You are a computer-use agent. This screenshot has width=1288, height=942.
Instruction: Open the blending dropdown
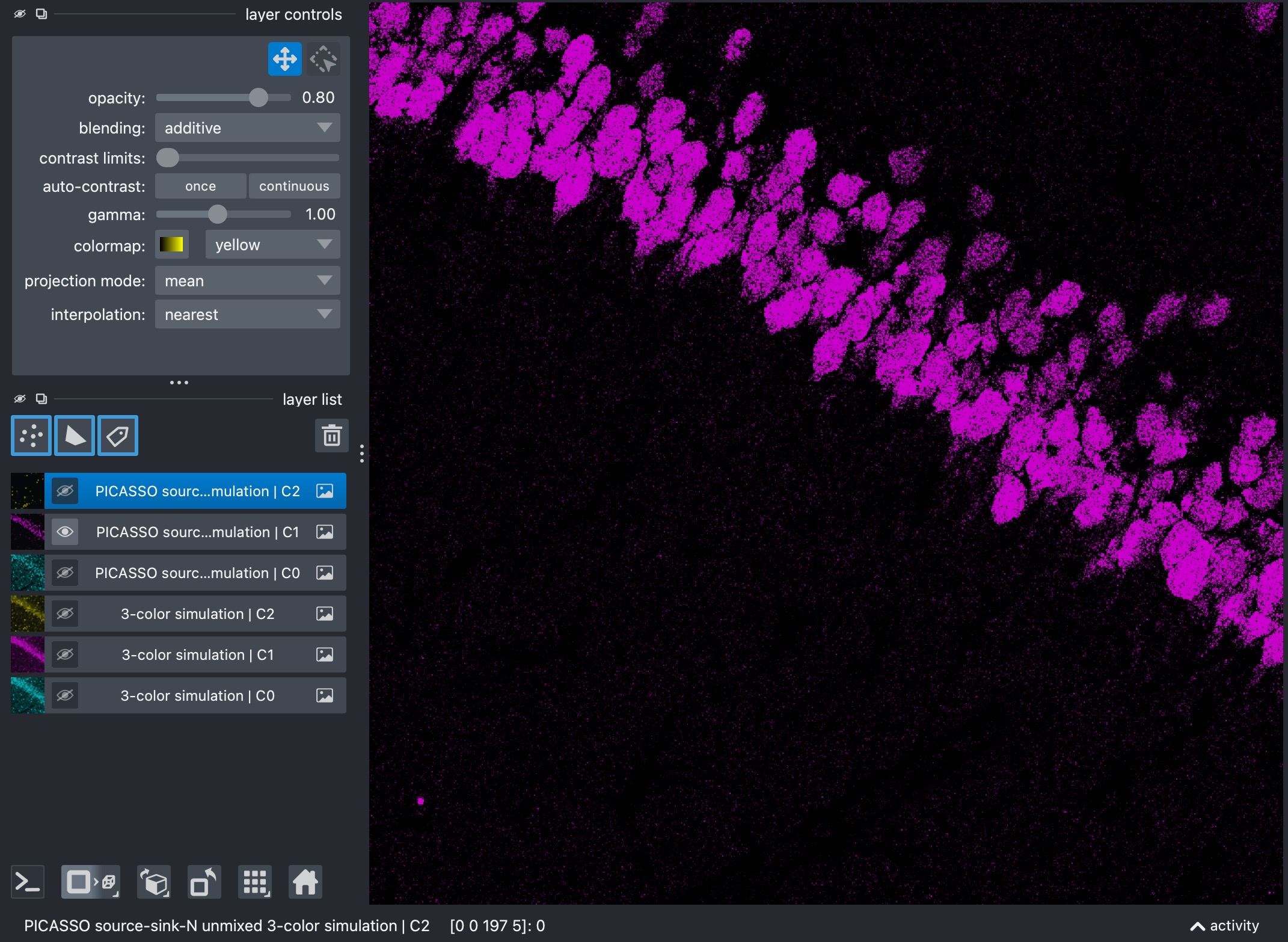click(x=248, y=128)
